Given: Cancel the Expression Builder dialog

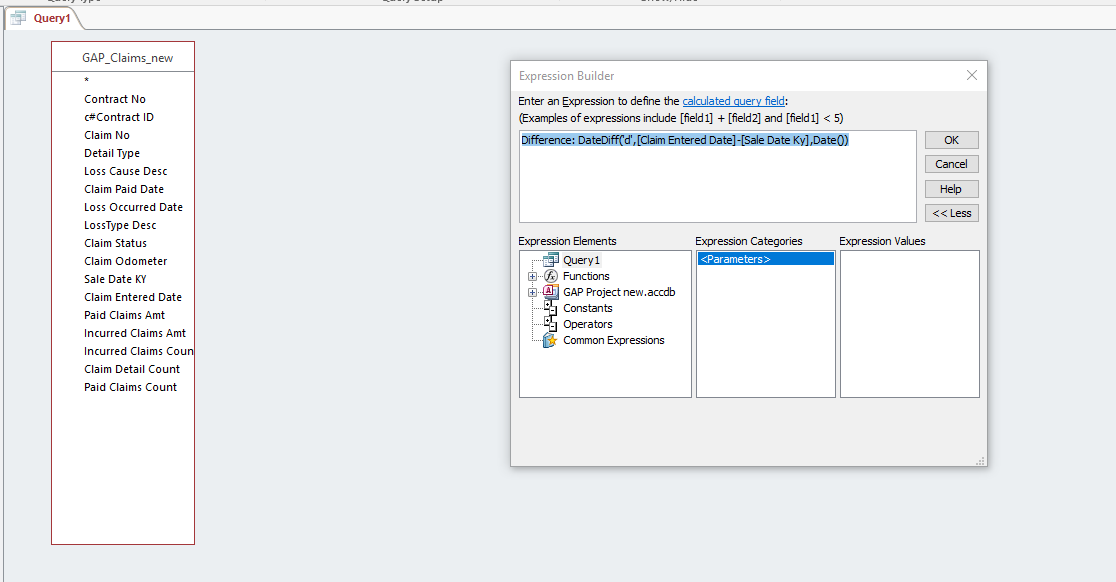Looking at the screenshot, I should (x=951, y=163).
